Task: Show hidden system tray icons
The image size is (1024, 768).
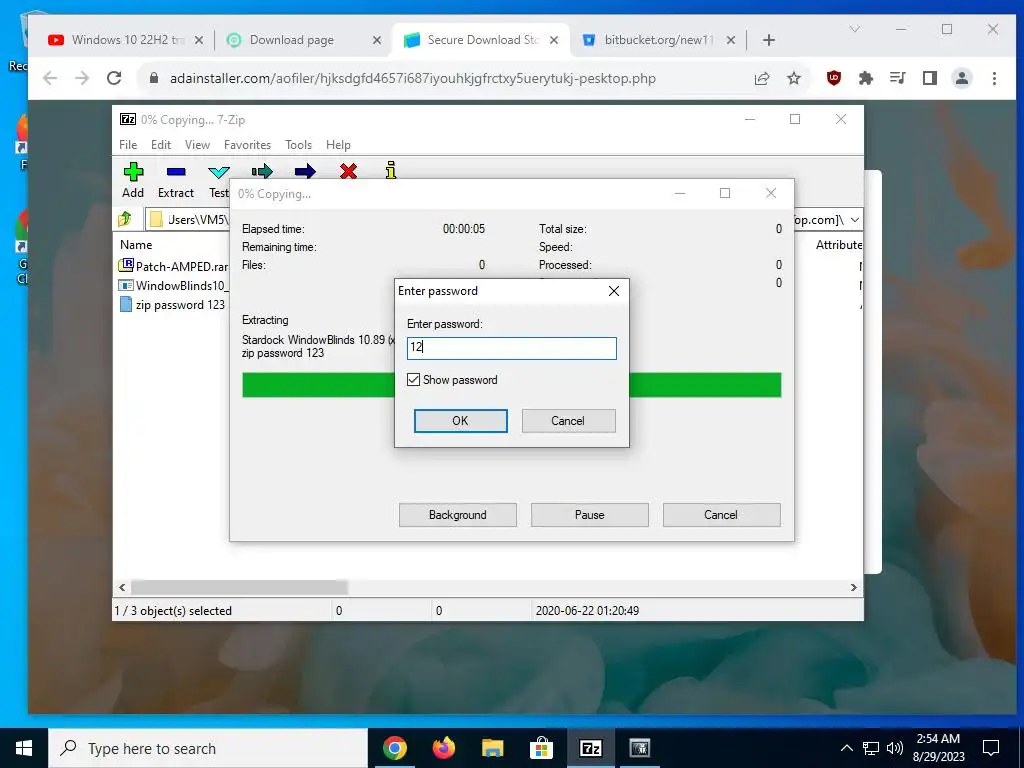Action: click(x=846, y=748)
